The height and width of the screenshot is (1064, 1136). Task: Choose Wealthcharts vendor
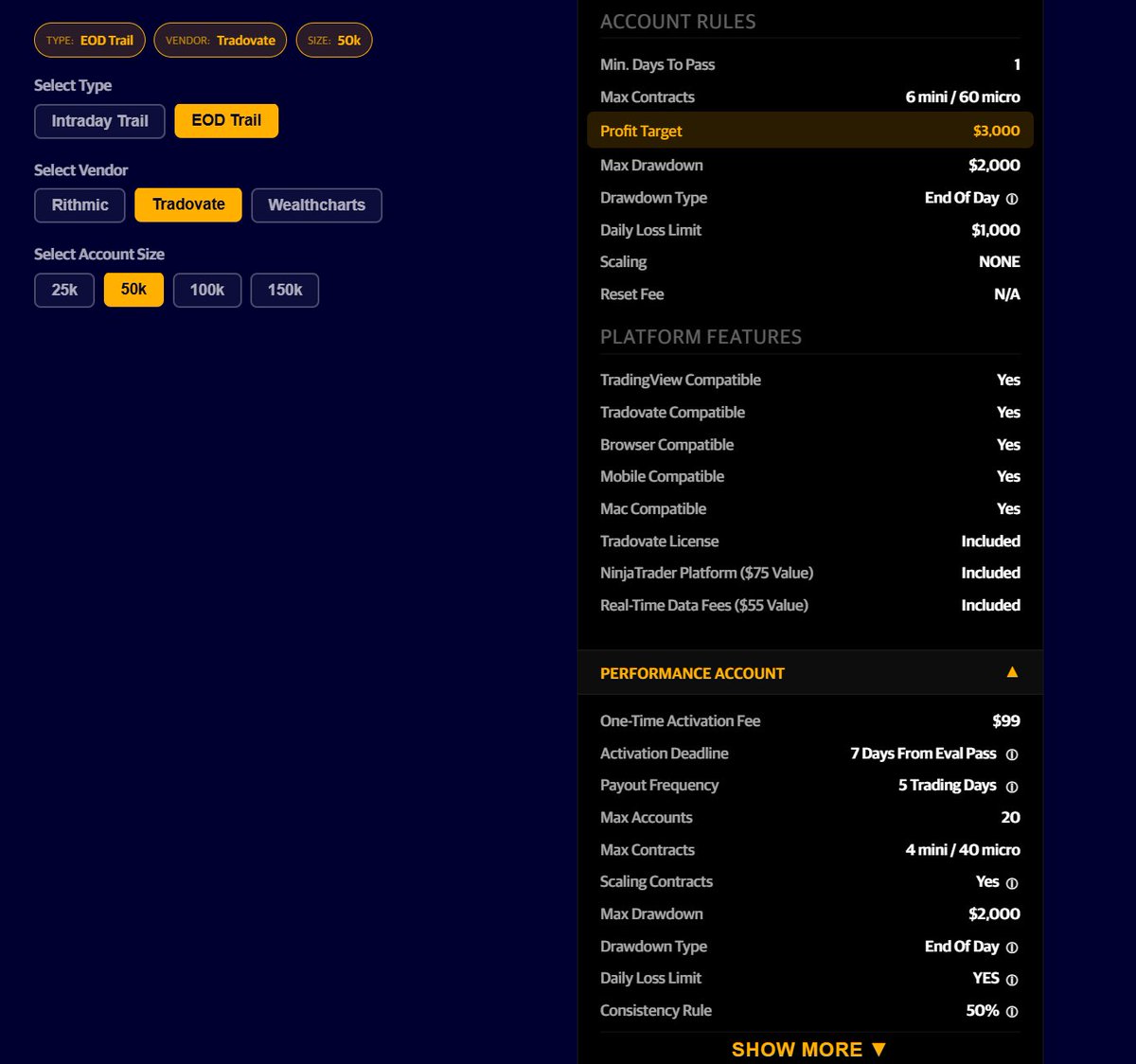coord(316,205)
